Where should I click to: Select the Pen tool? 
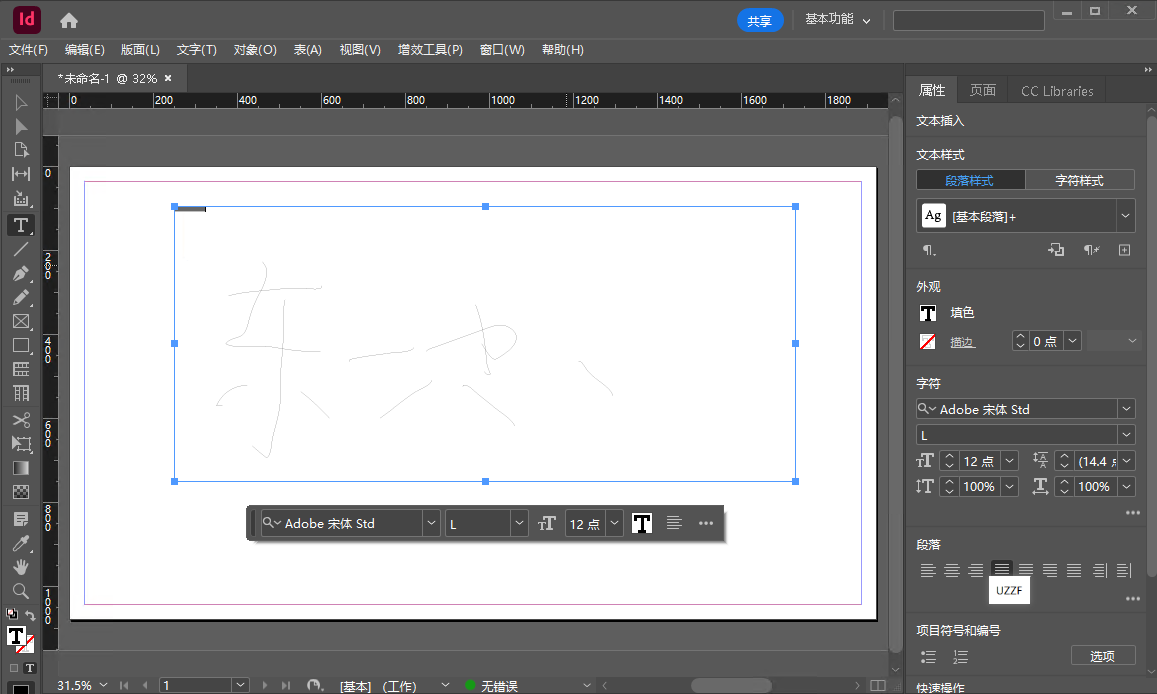click(x=21, y=274)
